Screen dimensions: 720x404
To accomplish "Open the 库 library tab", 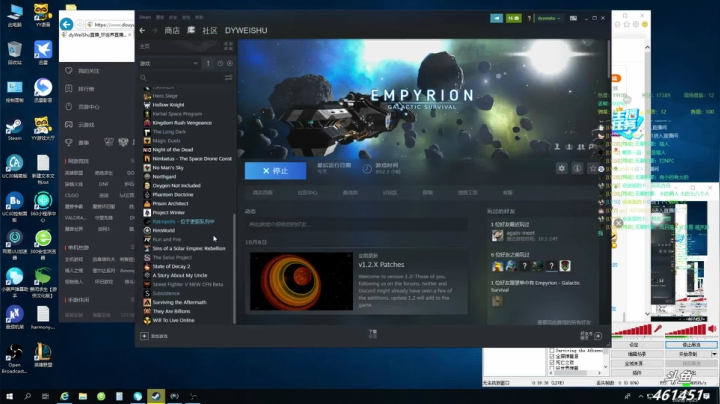I will (191, 30).
